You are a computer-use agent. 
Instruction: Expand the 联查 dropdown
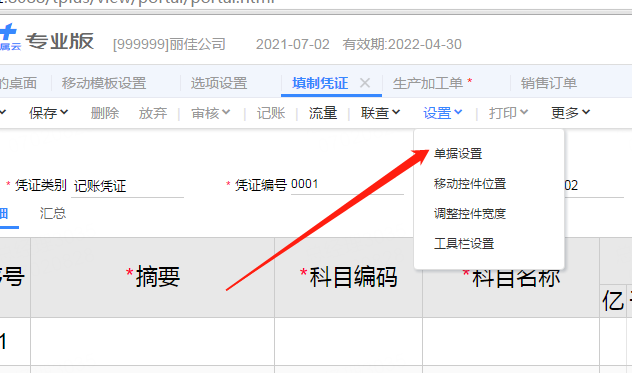380,113
